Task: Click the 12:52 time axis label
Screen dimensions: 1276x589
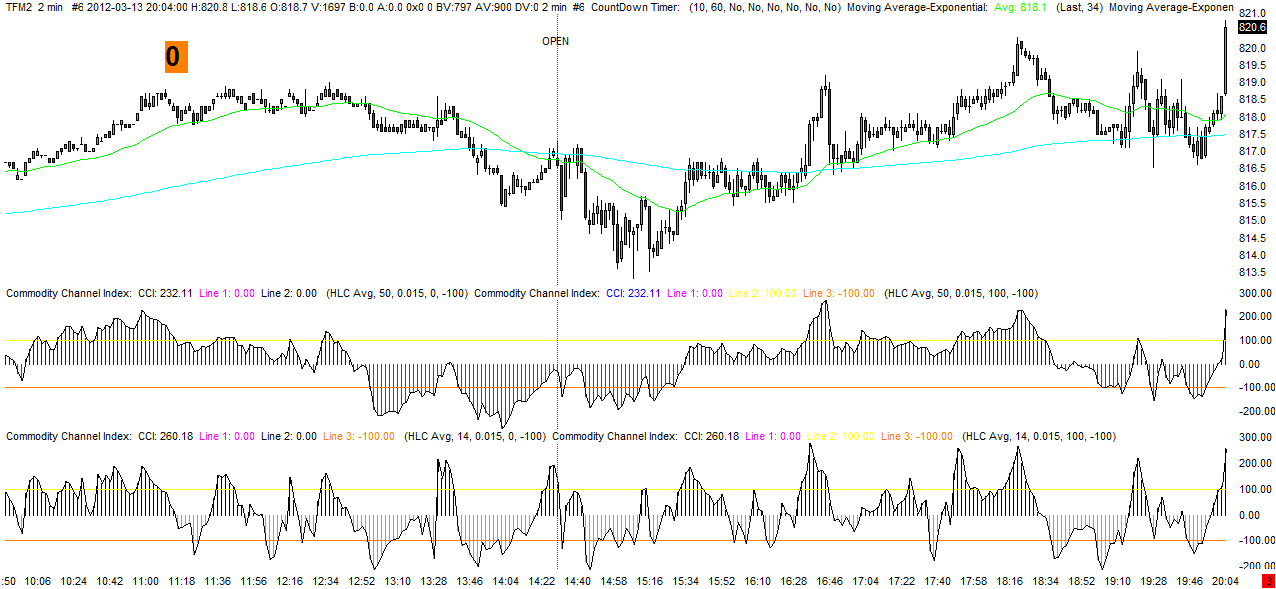Action: pos(361,581)
